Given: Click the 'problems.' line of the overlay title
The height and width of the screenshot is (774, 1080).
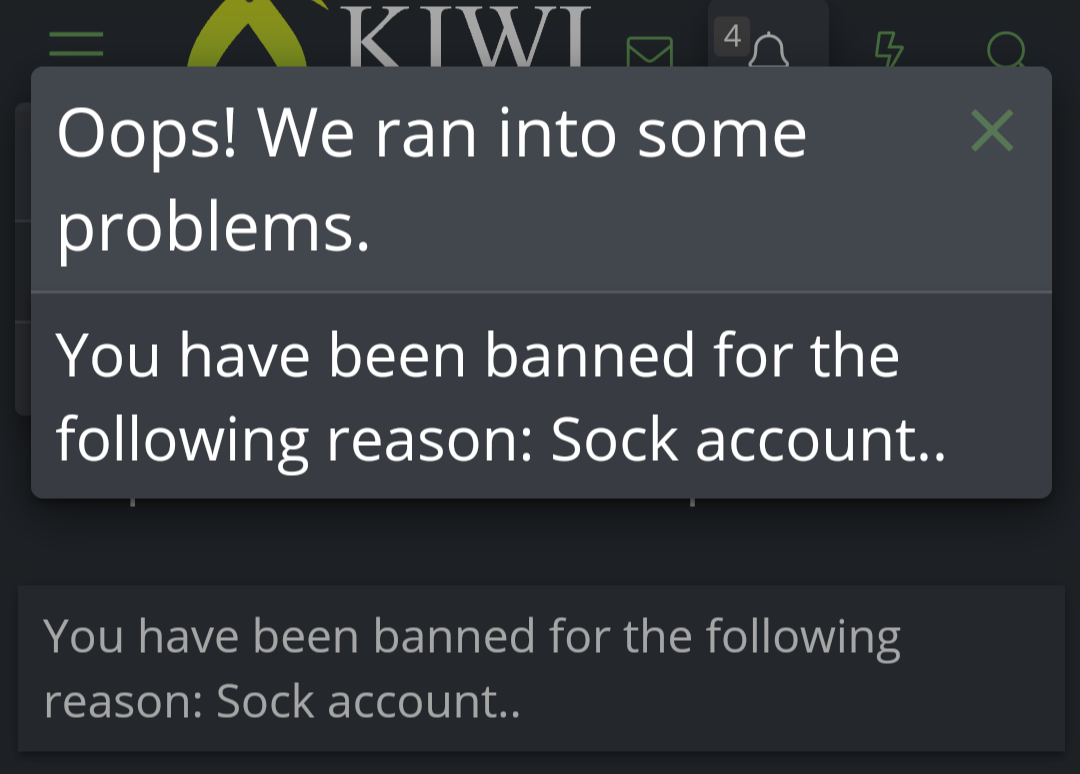Looking at the screenshot, I should (x=214, y=229).
